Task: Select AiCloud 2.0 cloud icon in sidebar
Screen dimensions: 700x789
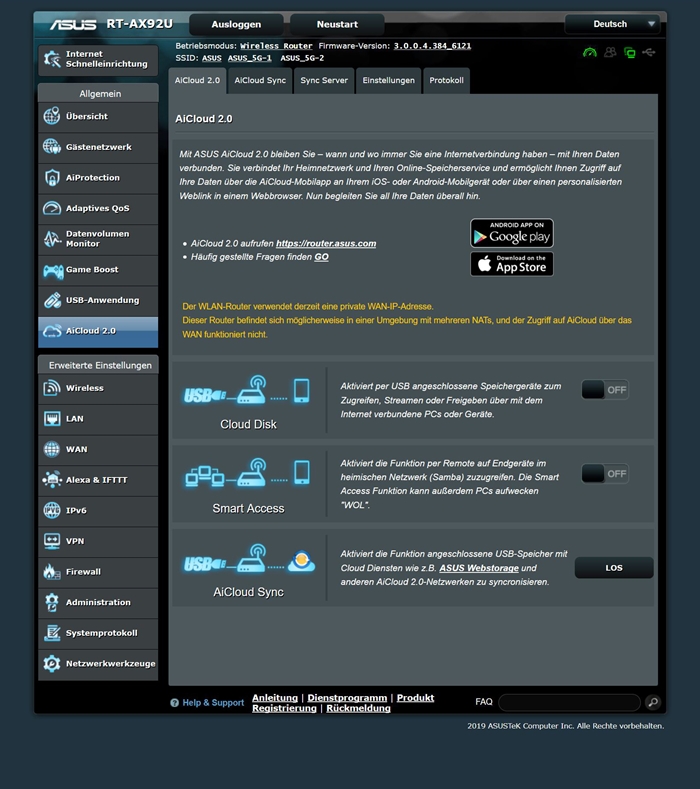Action: click(x=52, y=331)
